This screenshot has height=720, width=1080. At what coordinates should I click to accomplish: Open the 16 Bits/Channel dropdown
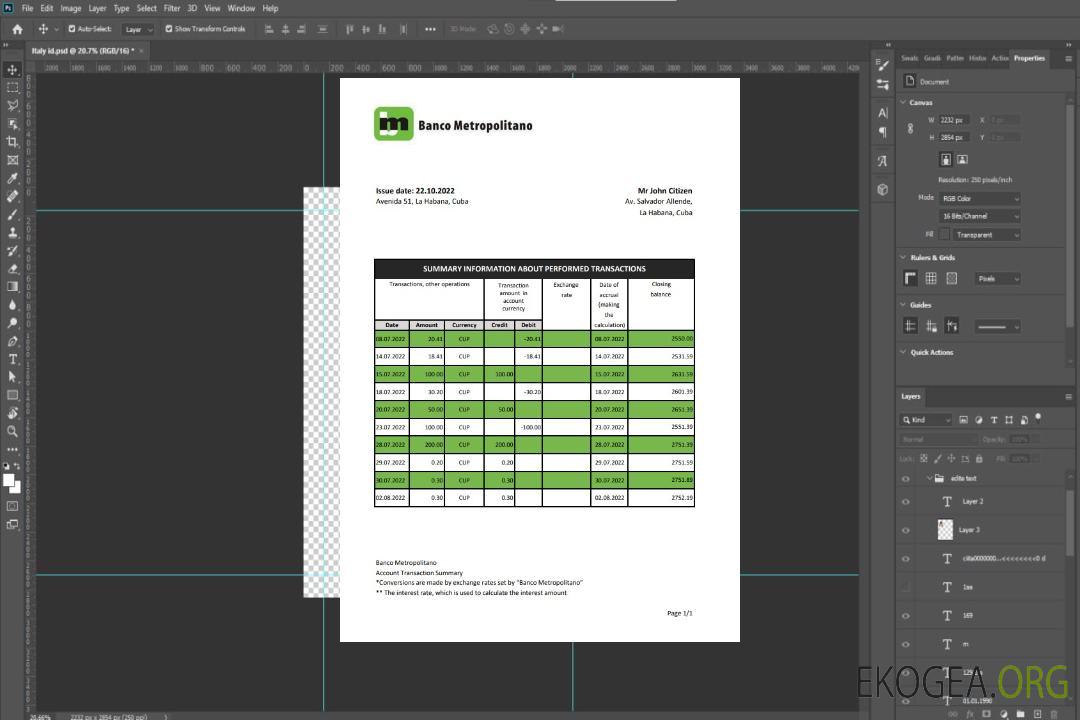[x=979, y=216]
